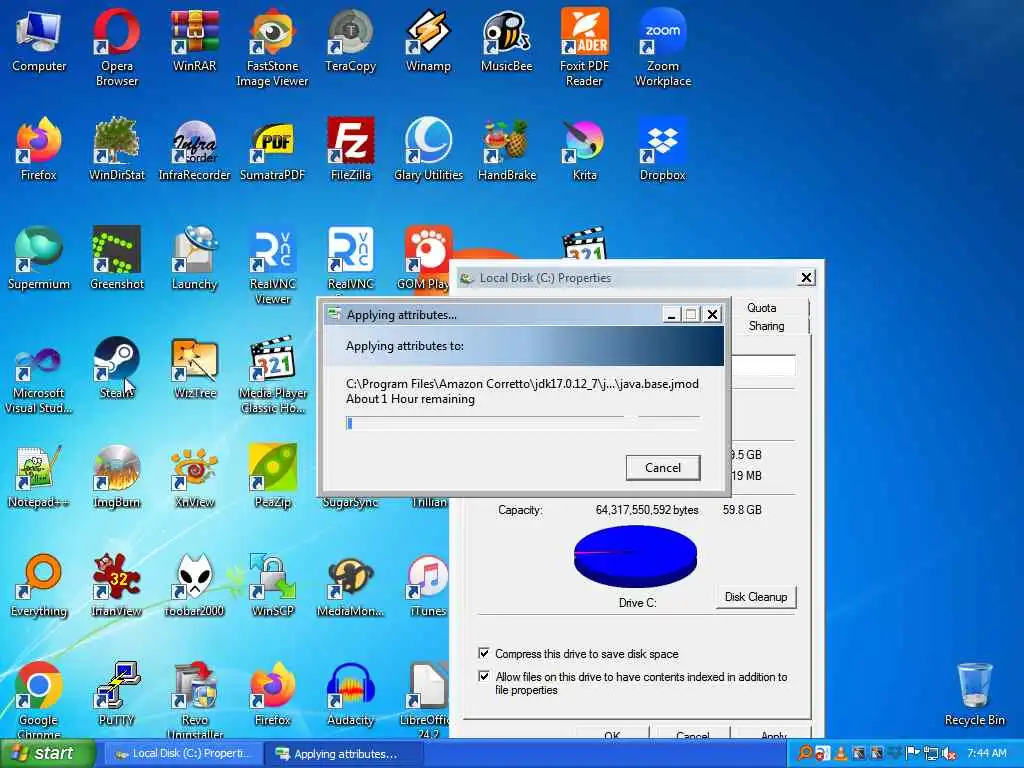1024x768 pixels.
Task: Close the Local Disk (C:) Properties window
Action: pos(807,278)
